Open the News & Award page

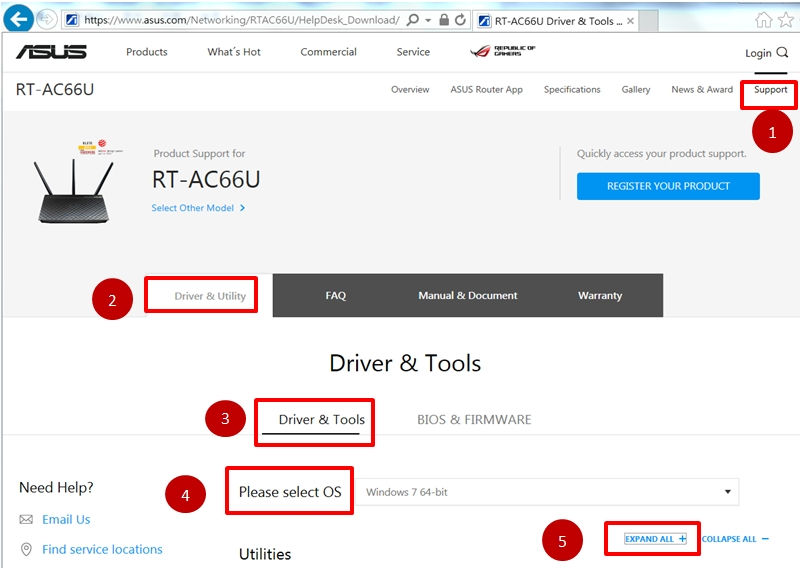(702, 89)
